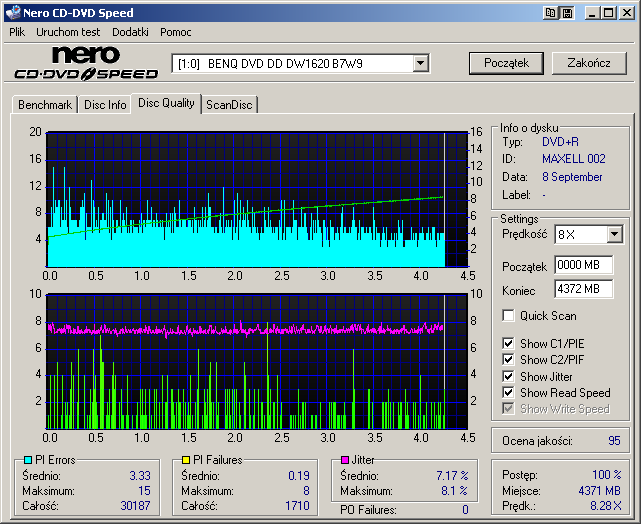Open the Dodatki menu
Viewport: 641px width, 524px height.
(130, 32)
